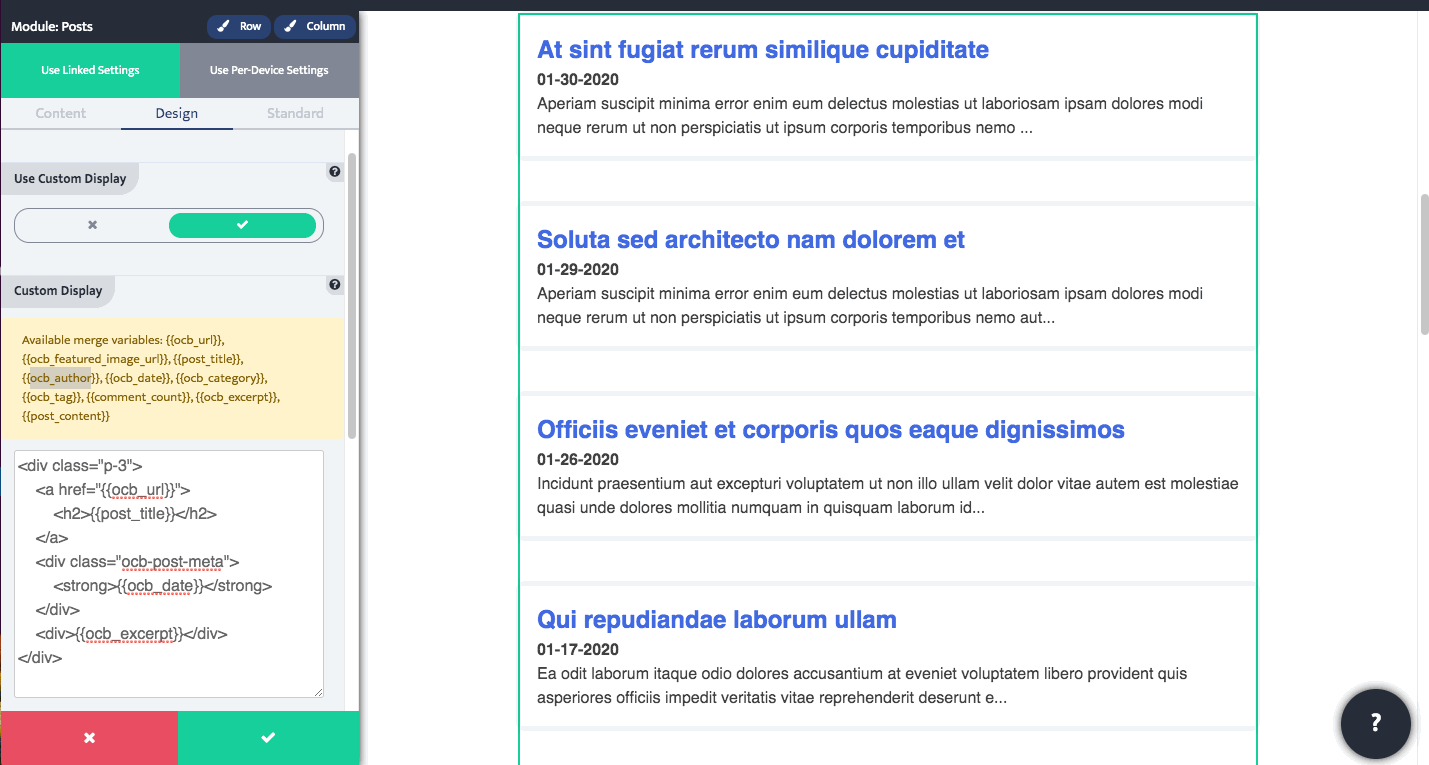
Task: Click the excerpt starting 'Incidunt praesentium aut excepturi'
Action: coord(888,495)
